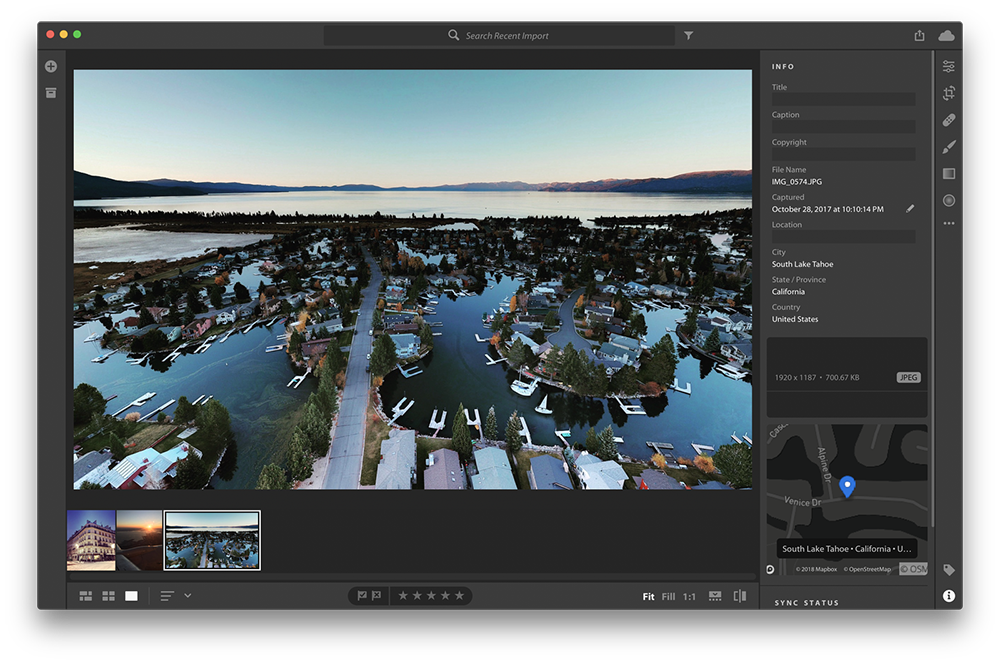Image resolution: width=1000 pixels, height=663 pixels.
Task: Click the Add Photos plus icon
Action: (51, 66)
